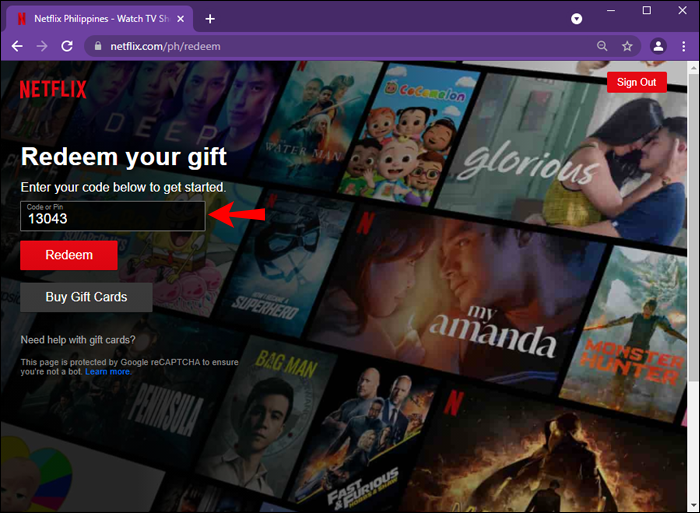This screenshot has width=700, height=513.
Task: Maximize the Chrome window
Action: (646, 10)
